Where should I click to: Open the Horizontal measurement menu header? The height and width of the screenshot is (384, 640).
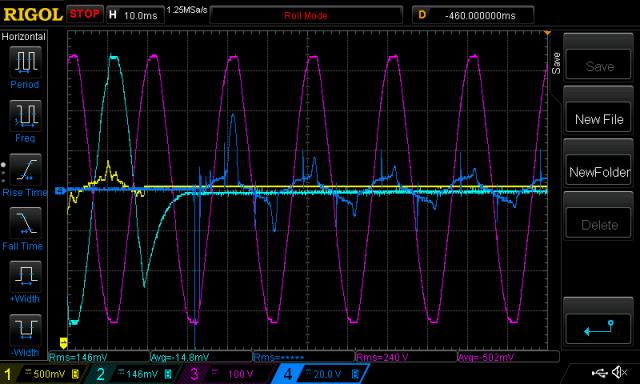[x=24, y=36]
